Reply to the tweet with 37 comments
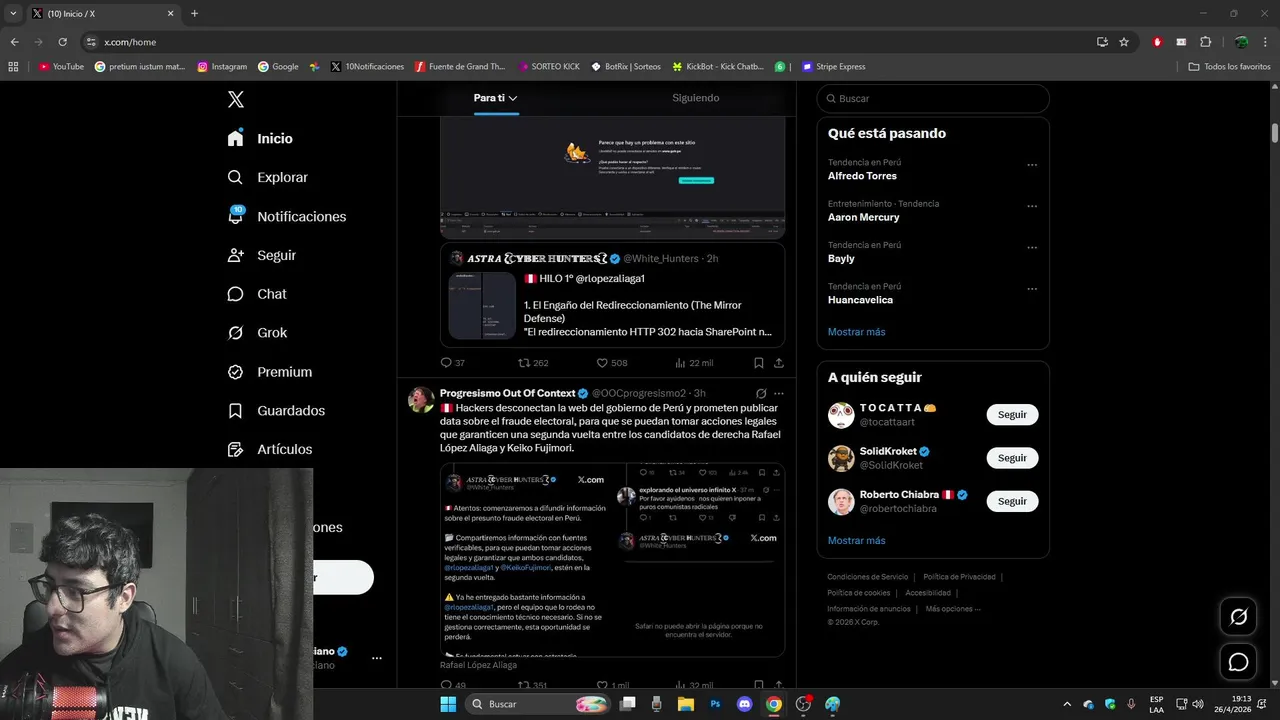Image resolution: width=1280 pixels, height=720 pixels. tap(447, 363)
